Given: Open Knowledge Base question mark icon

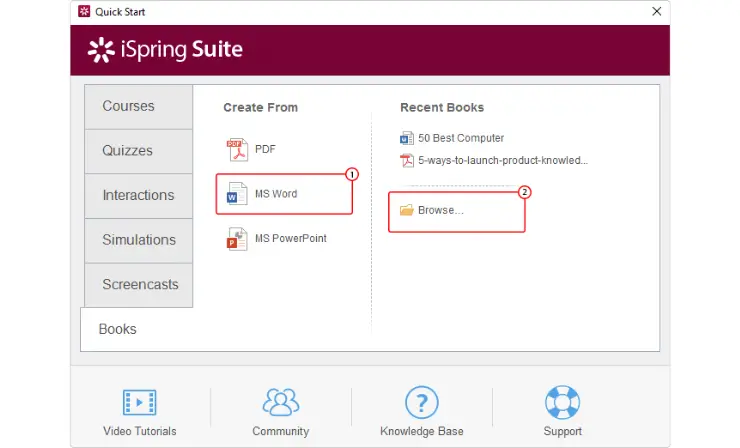Looking at the screenshot, I should (422, 403).
